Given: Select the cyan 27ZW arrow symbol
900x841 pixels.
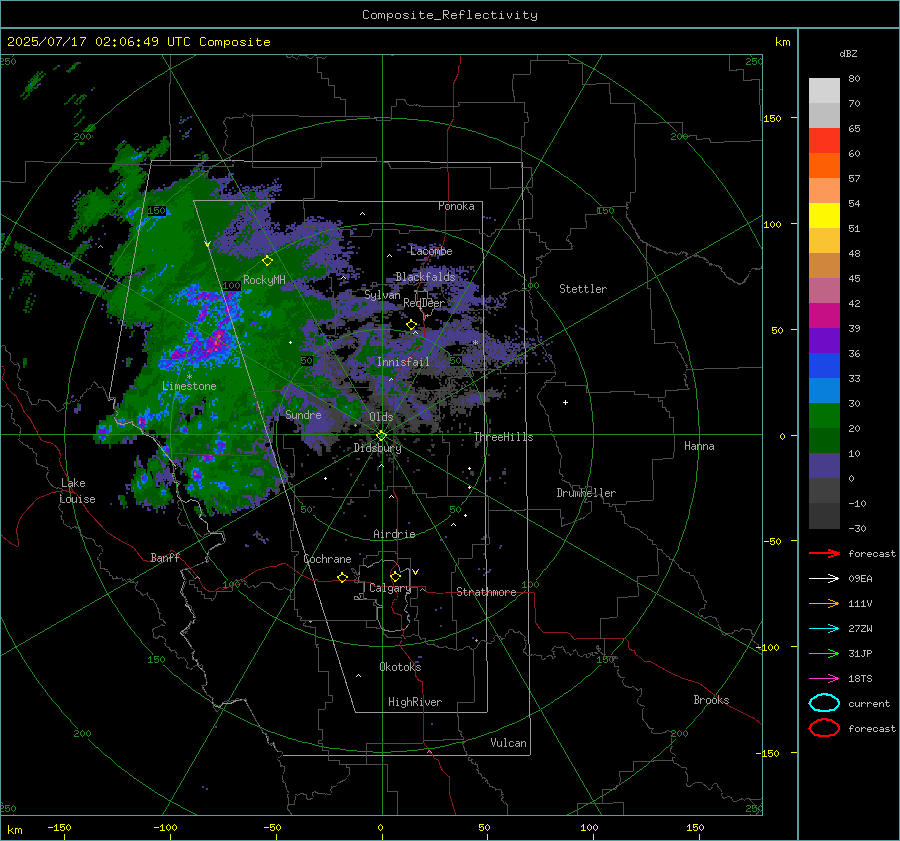Looking at the screenshot, I should (824, 629).
